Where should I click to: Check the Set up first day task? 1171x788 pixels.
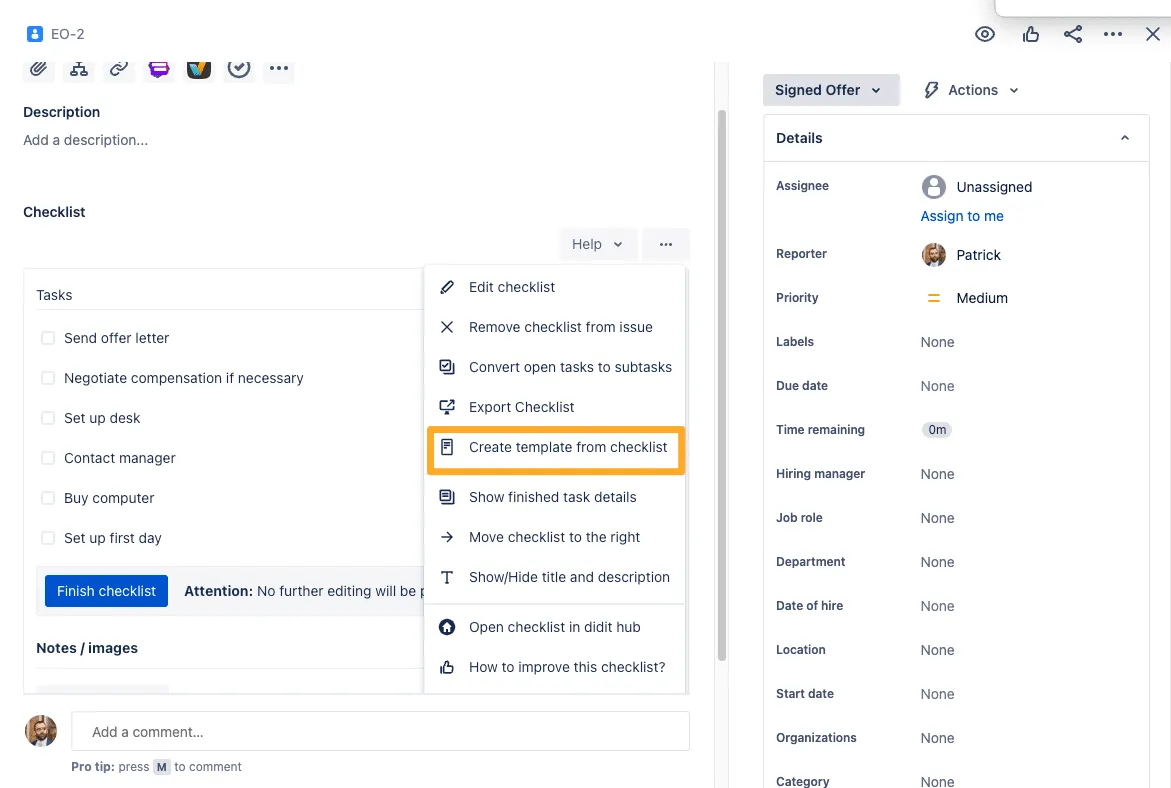pyautogui.click(x=48, y=538)
